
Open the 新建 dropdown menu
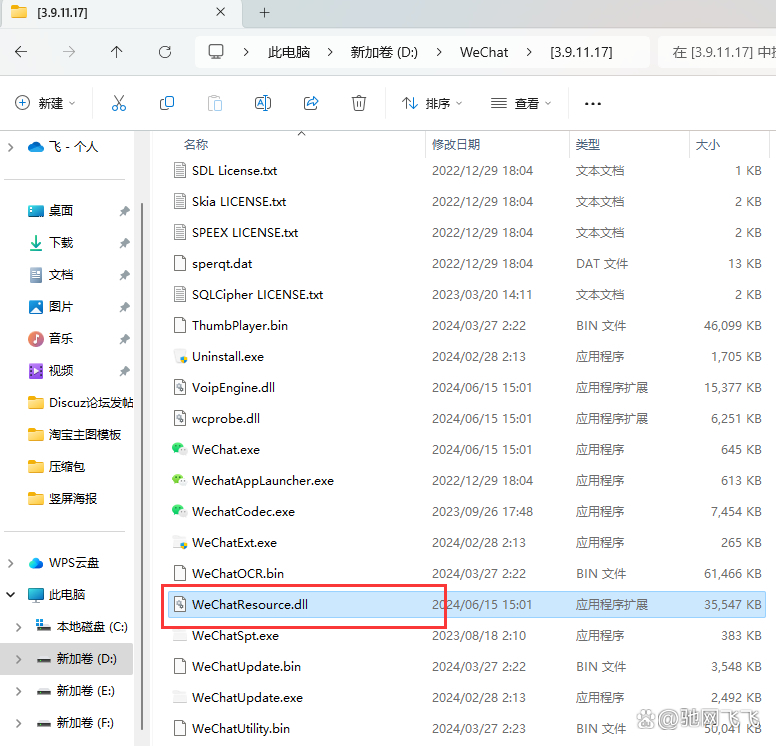45,103
